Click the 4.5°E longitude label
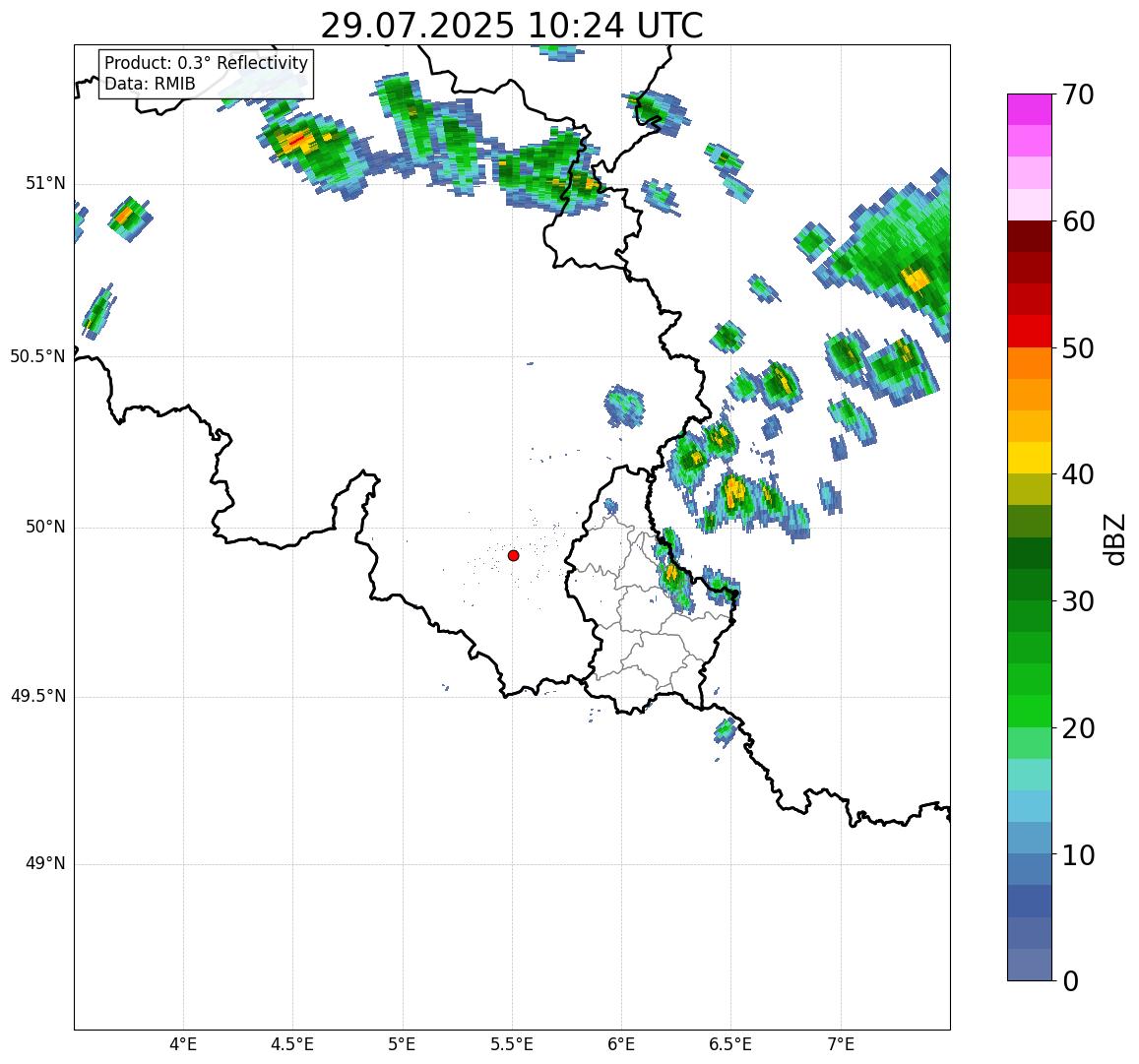1139x1064 pixels. [x=292, y=1044]
